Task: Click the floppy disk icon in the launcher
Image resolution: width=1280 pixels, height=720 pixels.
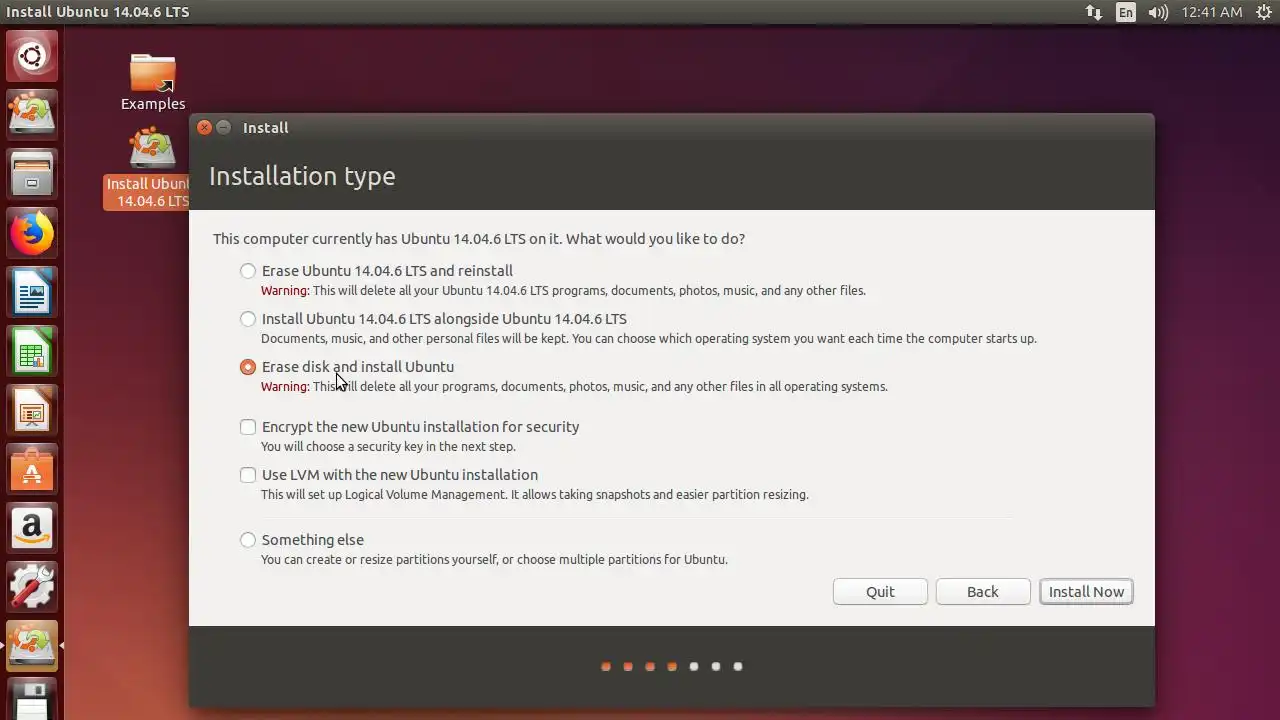Action: pos(32,700)
